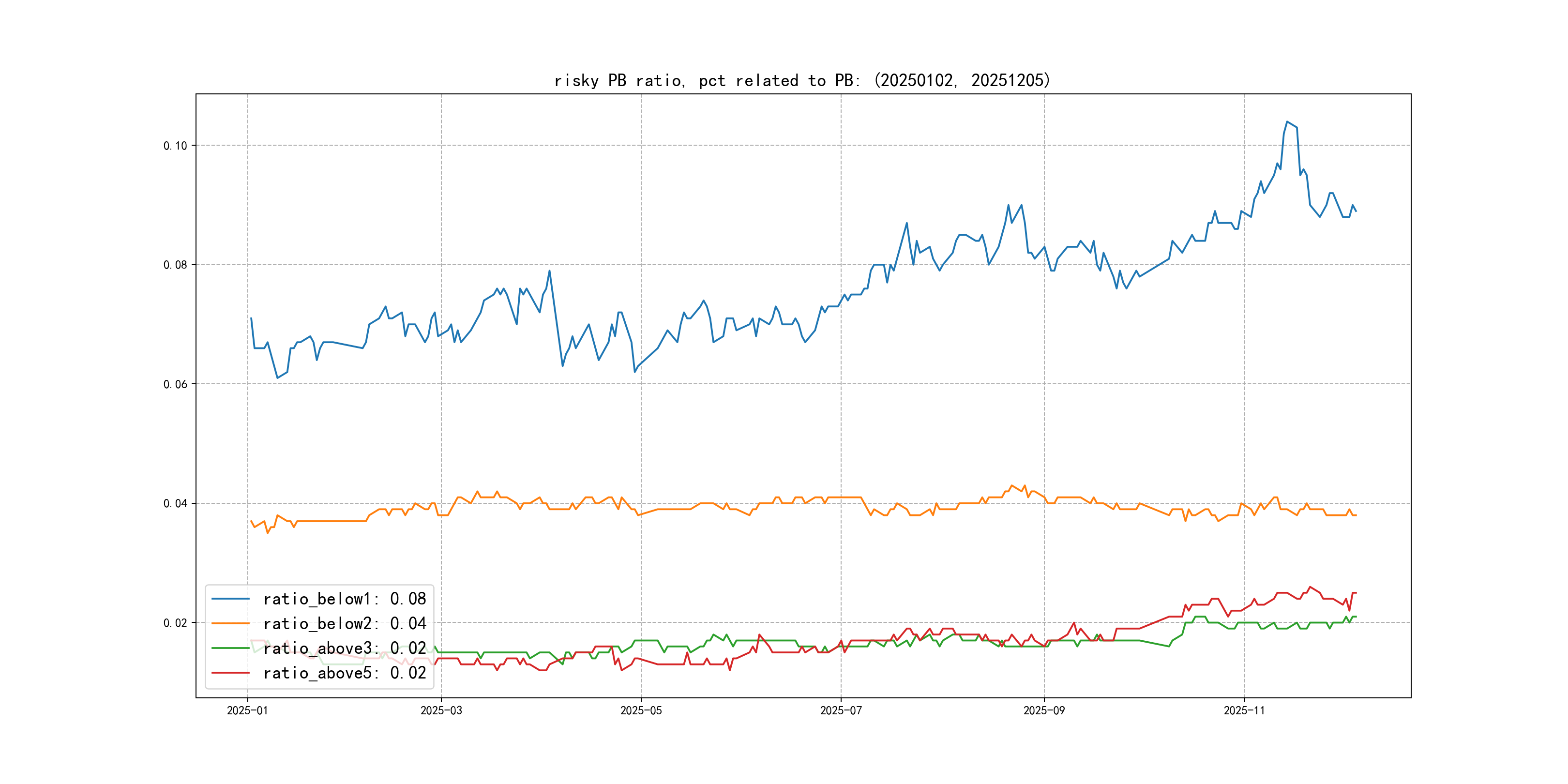Click the 'ratio_below1: 0.08' legend label
Image resolution: width=1568 pixels, height=784 pixels.
point(345,599)
